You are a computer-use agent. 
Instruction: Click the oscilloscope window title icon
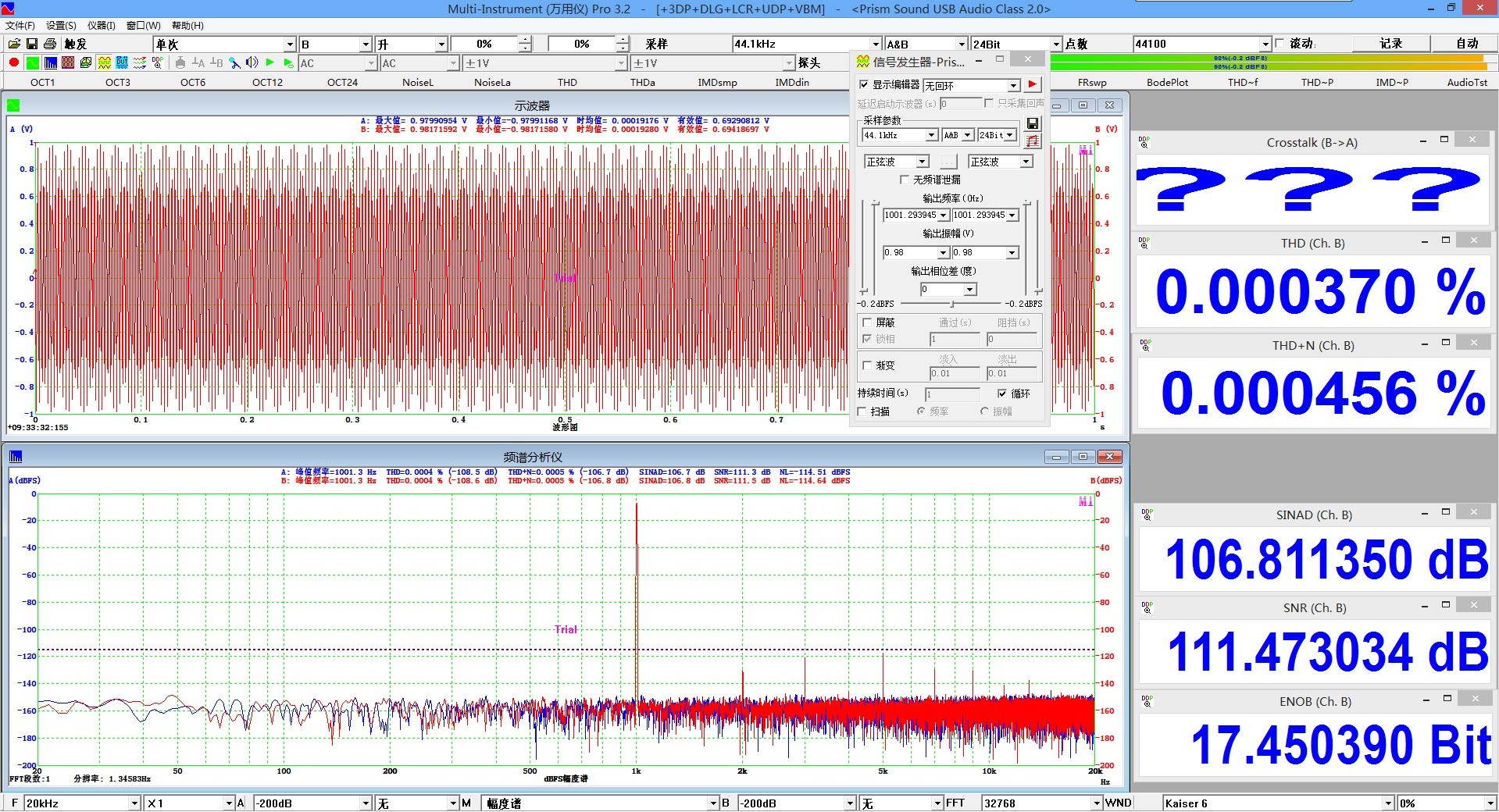13,105
